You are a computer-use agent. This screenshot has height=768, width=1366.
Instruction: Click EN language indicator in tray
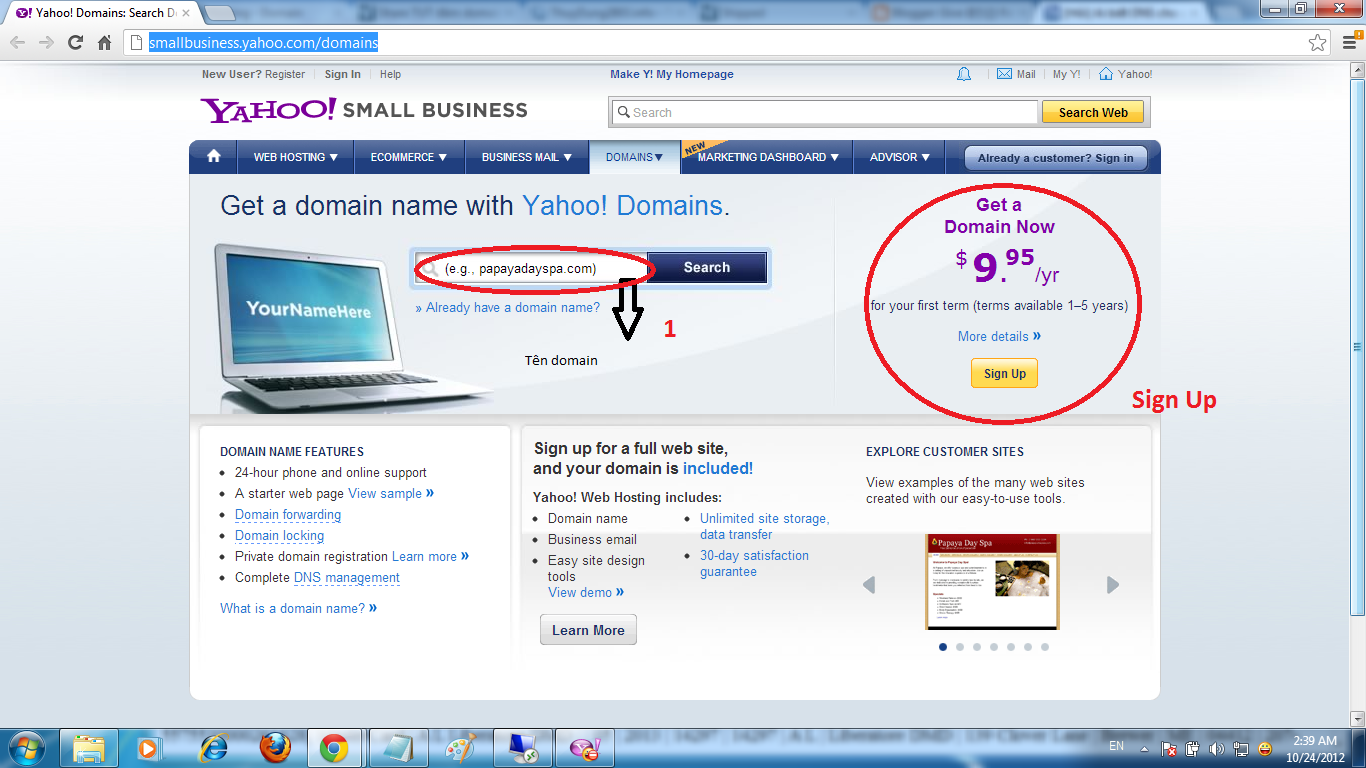(x=1117, y=747)
